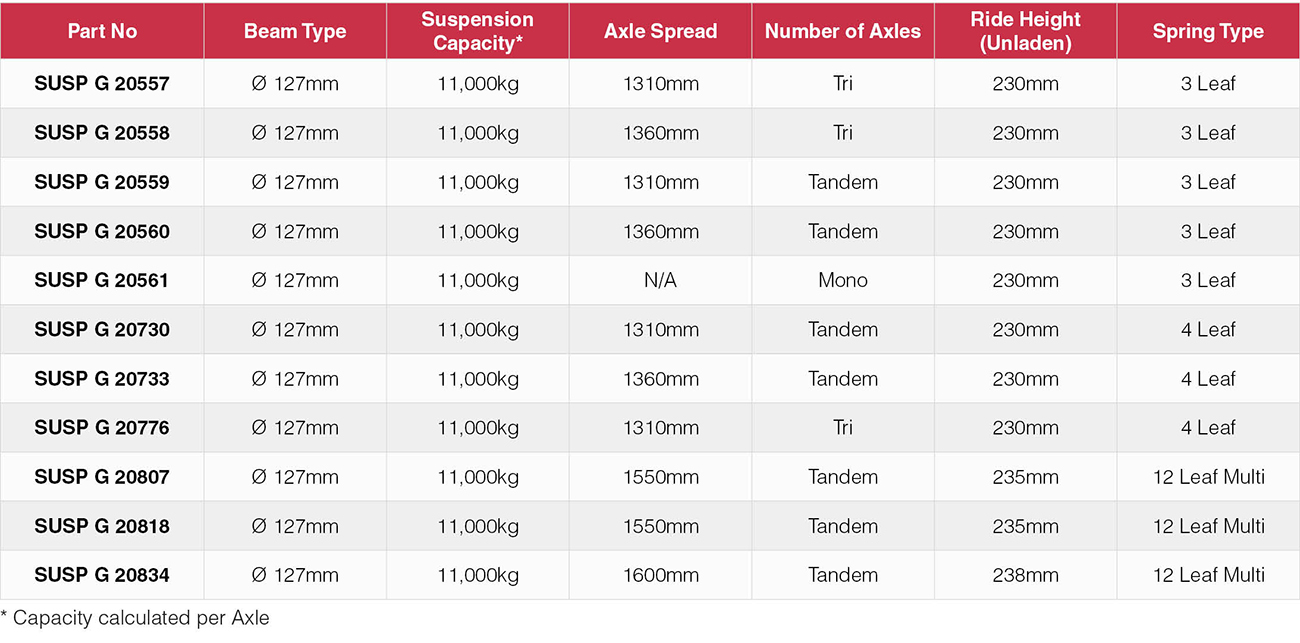Select the Mono axle cell
Viewport: 1300px width, 643px height.
point(843,280)
